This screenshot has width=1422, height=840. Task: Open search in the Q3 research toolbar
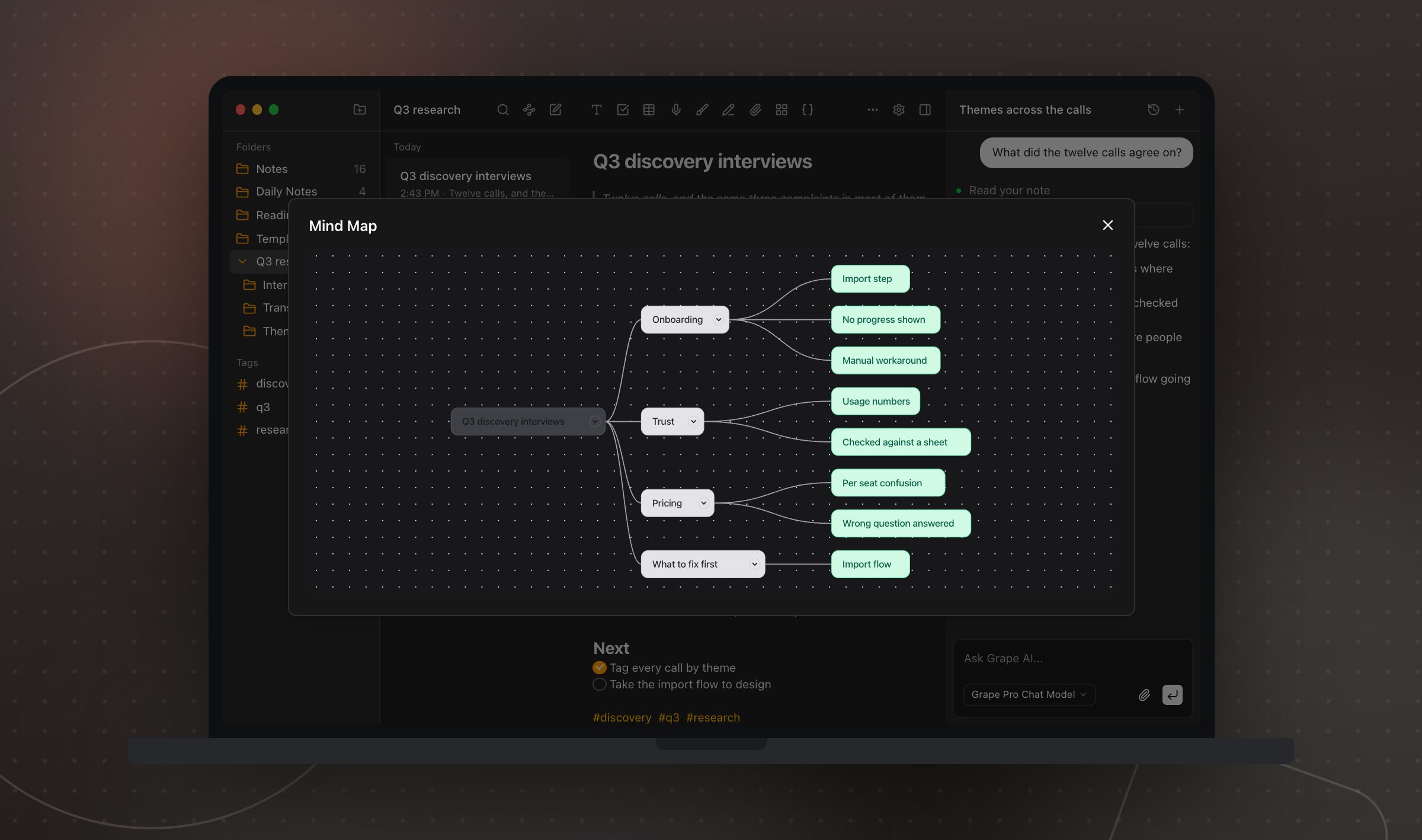502,110
